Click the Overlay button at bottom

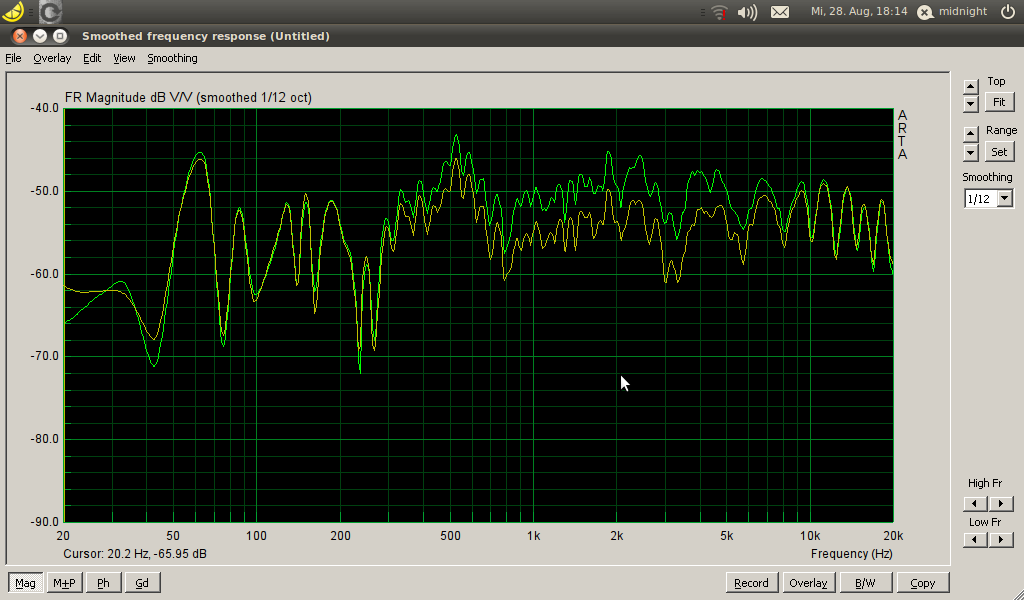click(x=808, y=583)
